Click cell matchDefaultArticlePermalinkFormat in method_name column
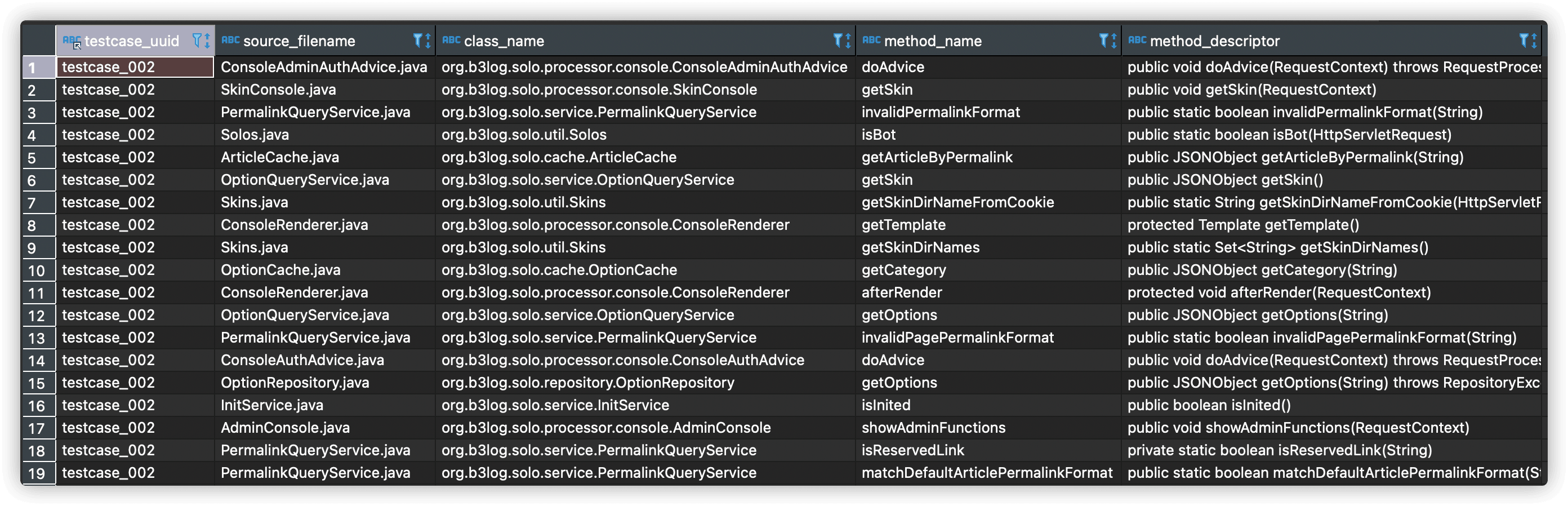Screen dimensions: 1568x506 pos(988,473)
